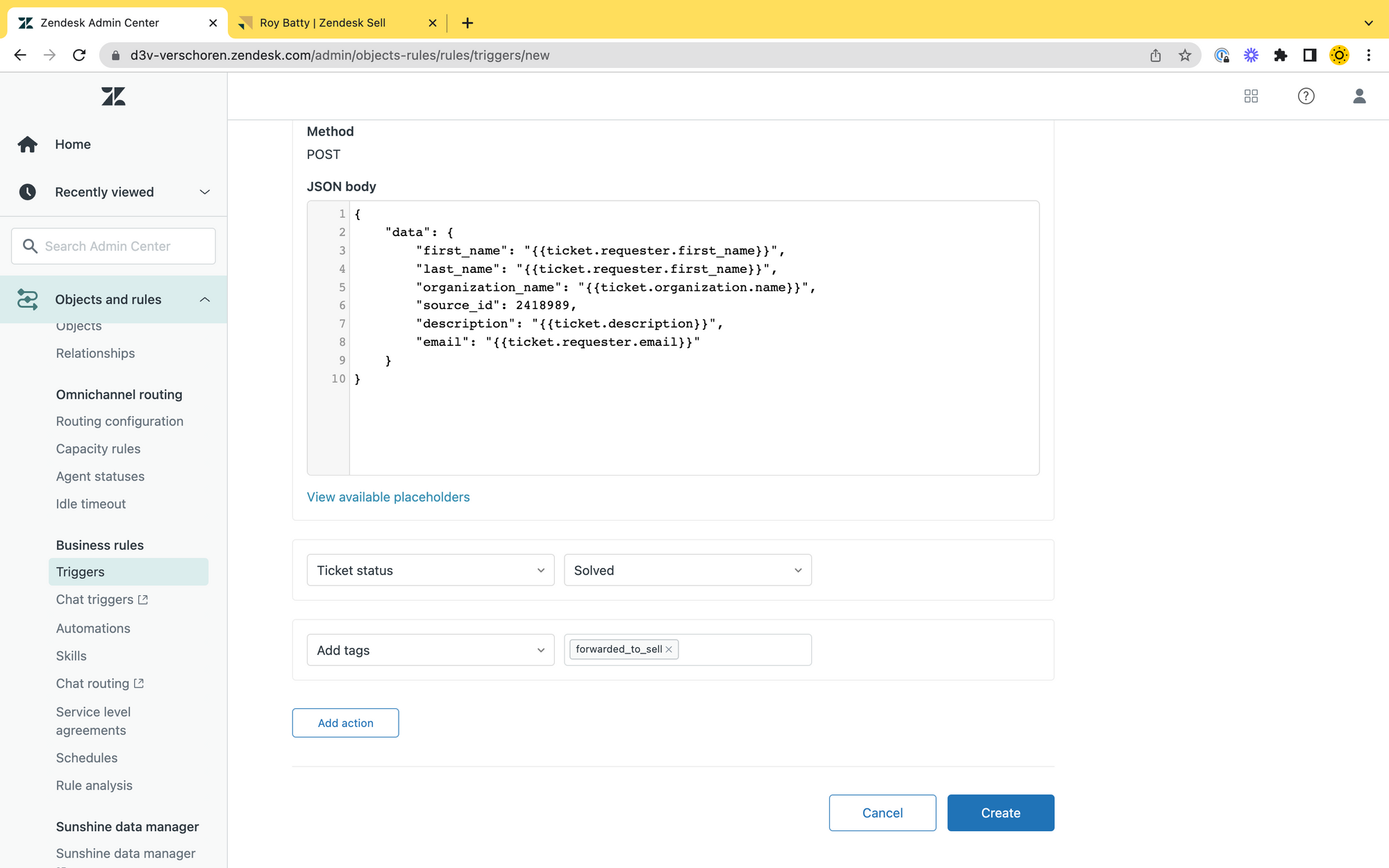Remove the forwarded_to_sell tag

[x=669, y=649]
